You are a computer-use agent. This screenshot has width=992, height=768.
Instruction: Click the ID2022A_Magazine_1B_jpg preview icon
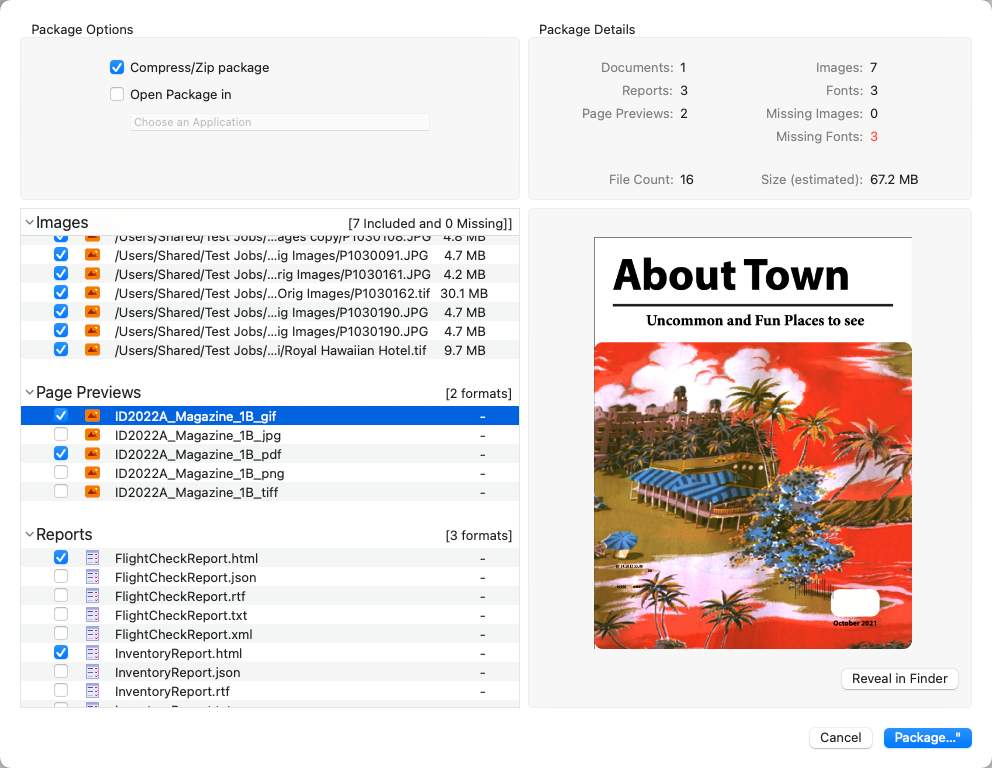(92, 435)
